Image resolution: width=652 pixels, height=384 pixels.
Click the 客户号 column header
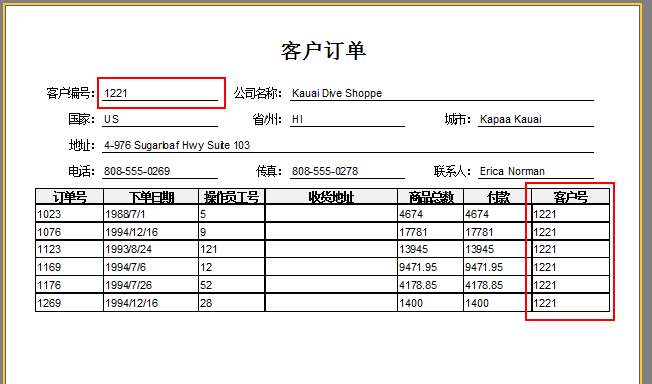pos(570,196)
